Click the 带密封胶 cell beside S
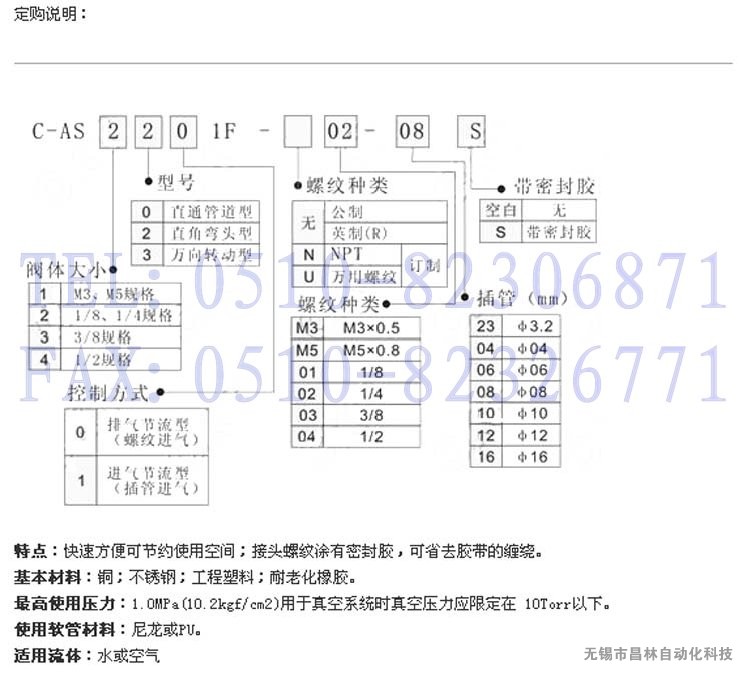Viewport: 750px width, 676px height. coord(558,232)
